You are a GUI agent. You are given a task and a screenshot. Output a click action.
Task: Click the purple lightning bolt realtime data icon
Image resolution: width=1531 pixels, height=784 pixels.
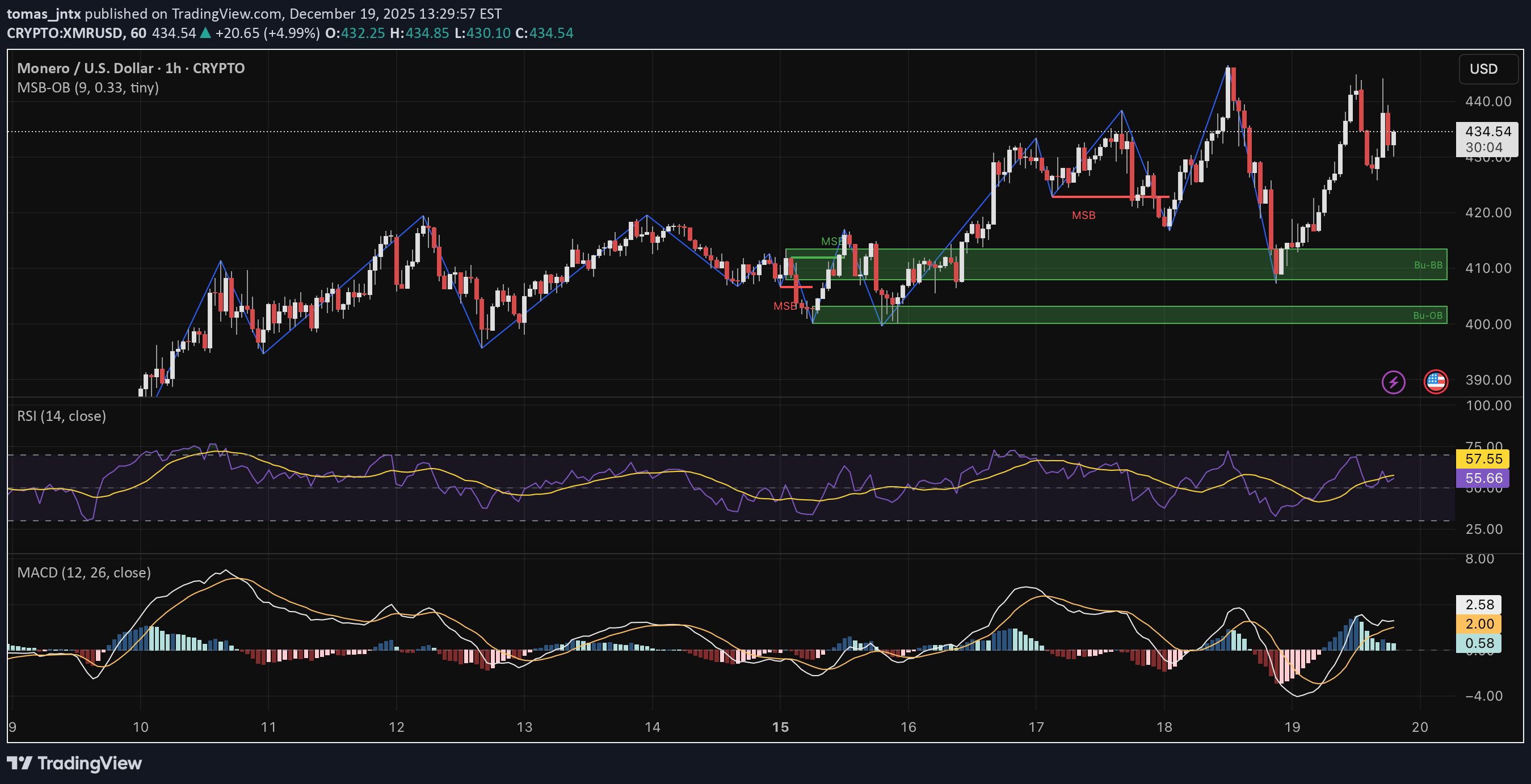click(1394, 381)
